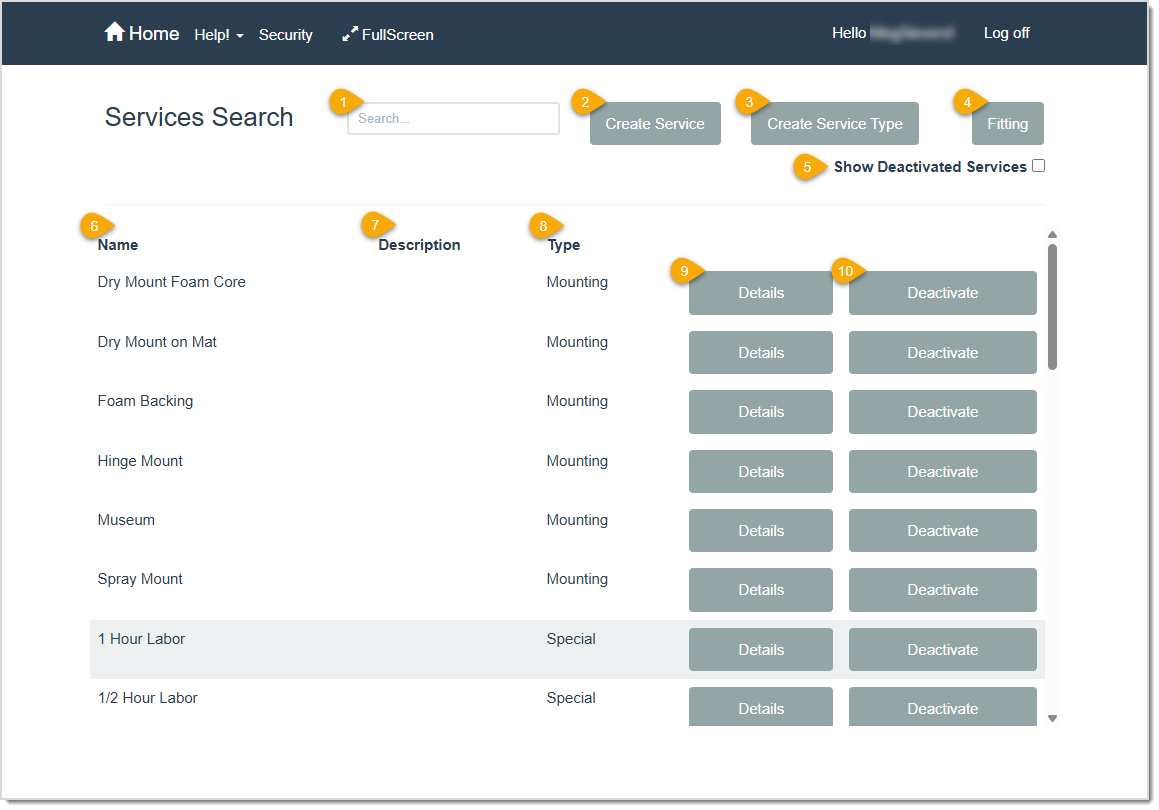This screenshot has width=1159, height=810.
Task: Enable Show Deactivated Services
Action: (1038, 165)
